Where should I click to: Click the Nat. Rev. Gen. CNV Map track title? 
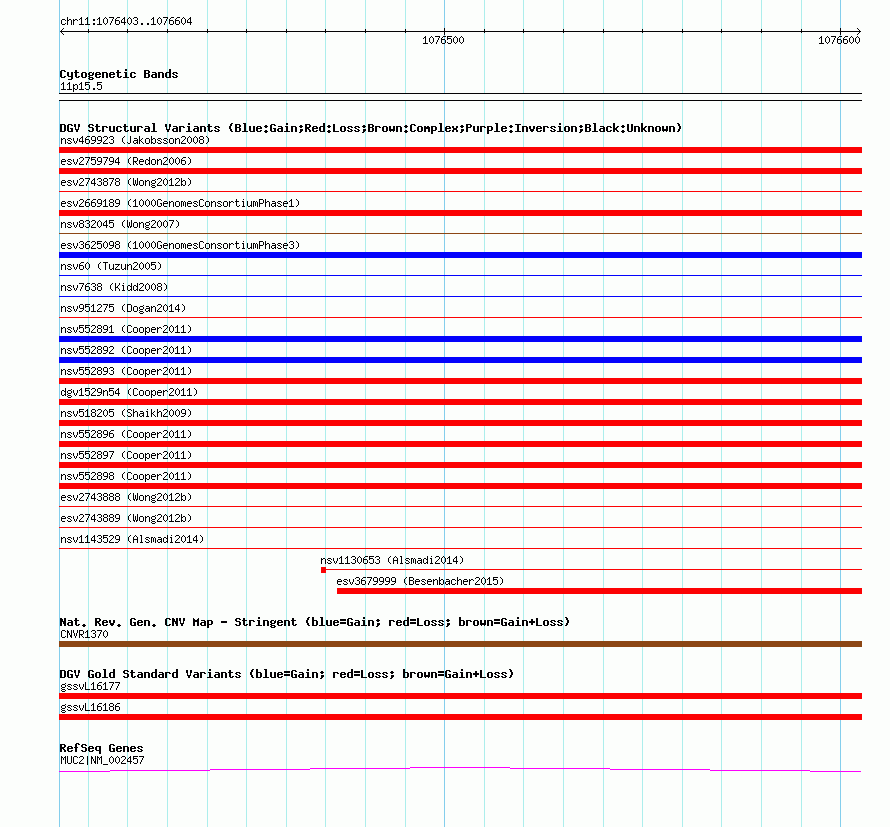(x=314, y=622)
